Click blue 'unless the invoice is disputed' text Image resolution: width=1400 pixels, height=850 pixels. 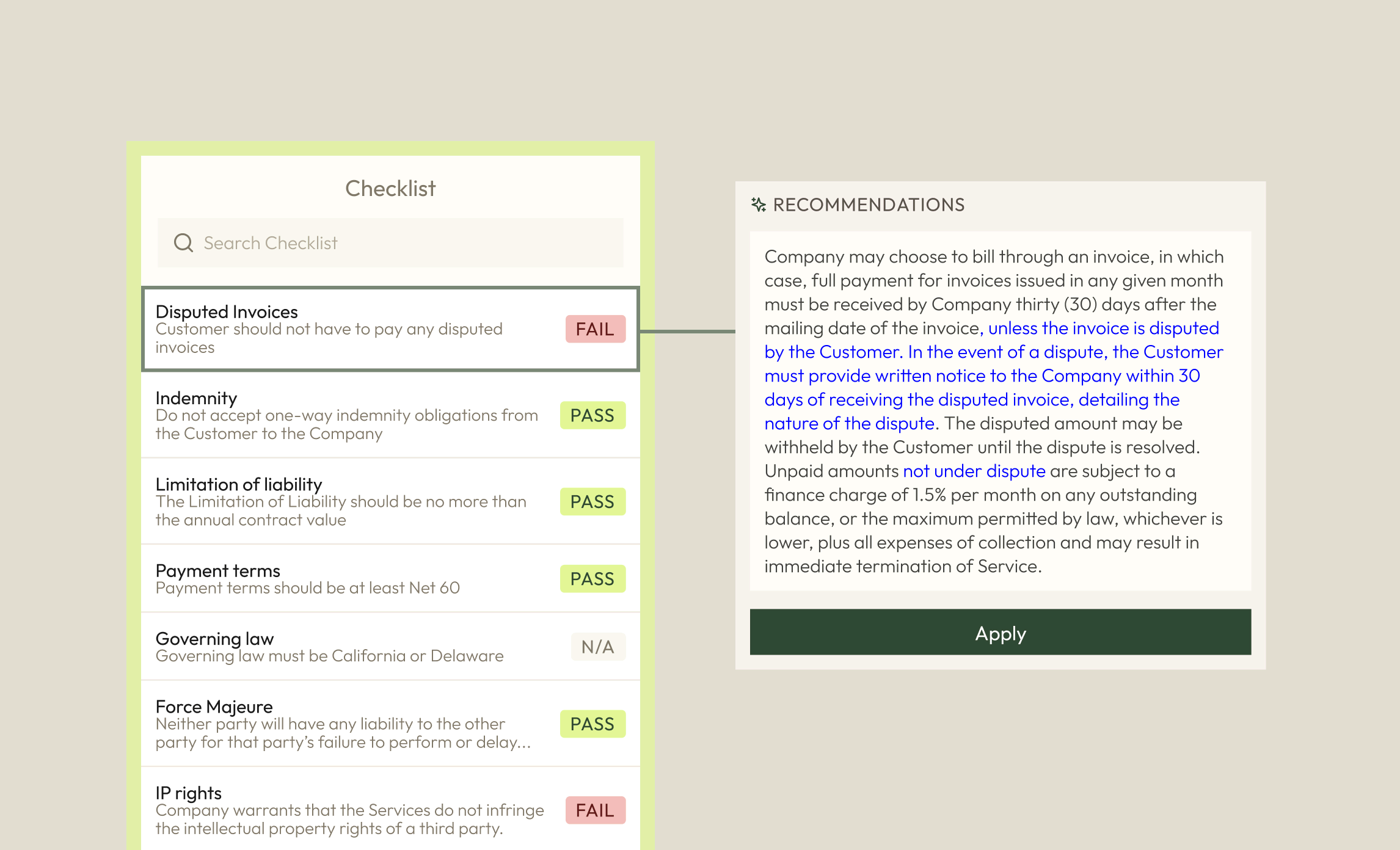coord(1103,328)
